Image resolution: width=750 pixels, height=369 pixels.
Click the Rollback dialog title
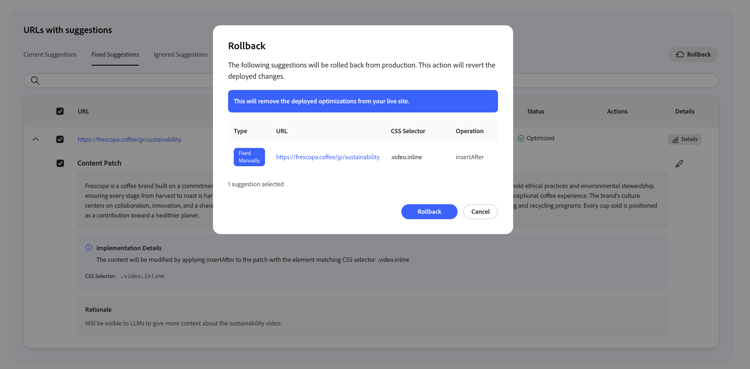tap(246, 46)
